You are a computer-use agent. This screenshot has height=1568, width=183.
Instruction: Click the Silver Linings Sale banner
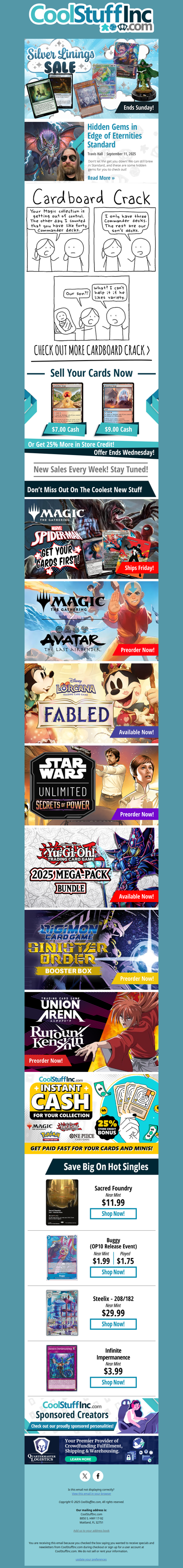91,77
